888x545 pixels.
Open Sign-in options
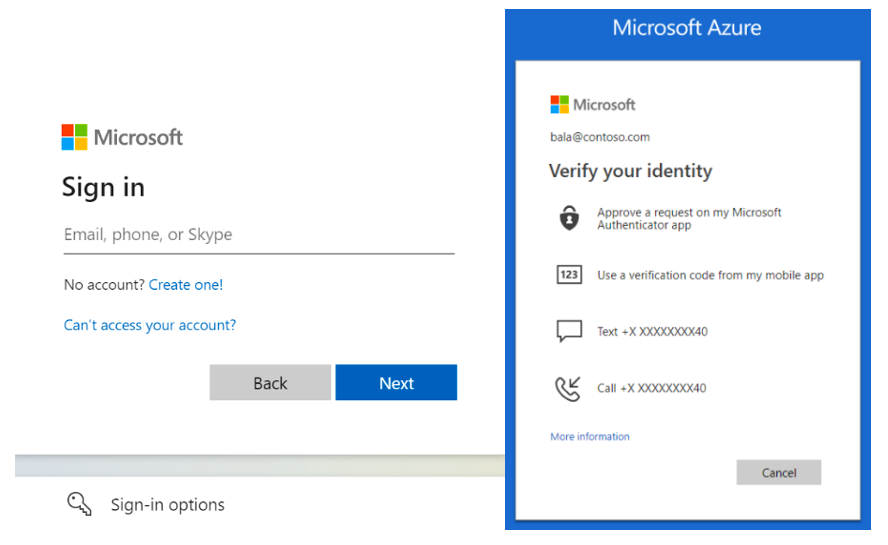pos(168,504)
